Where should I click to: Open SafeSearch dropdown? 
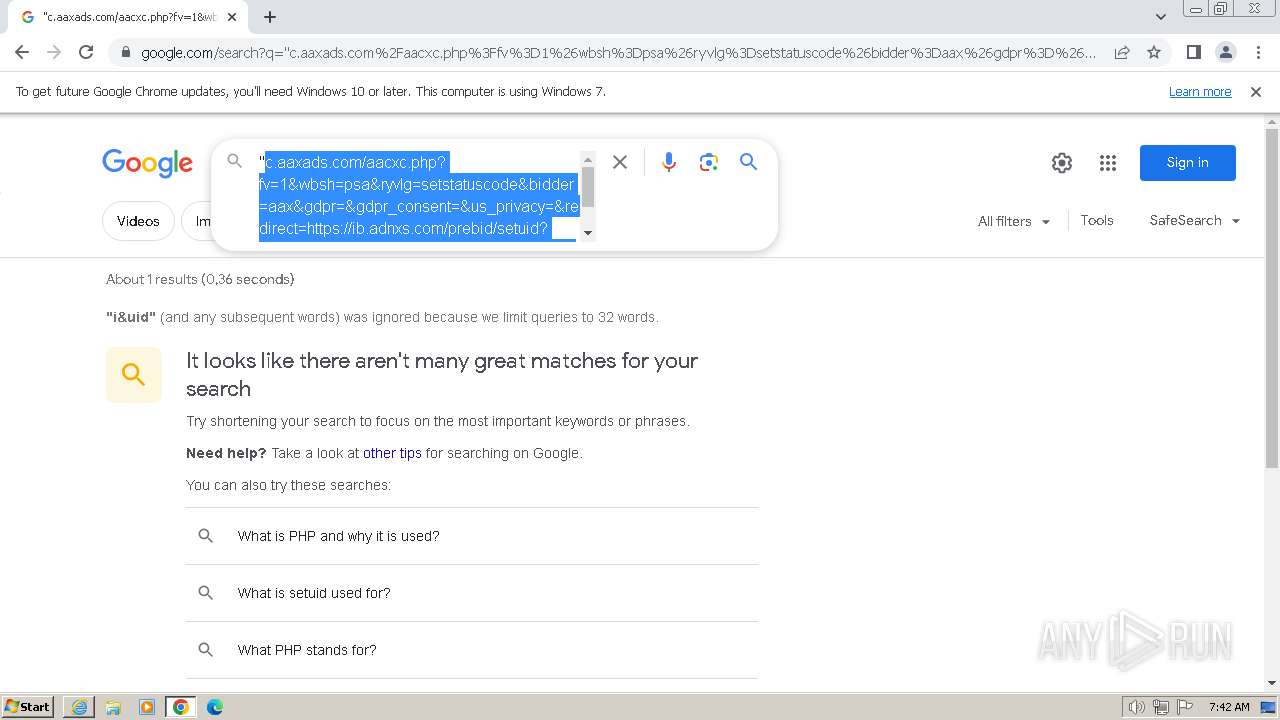point(1195,221)
